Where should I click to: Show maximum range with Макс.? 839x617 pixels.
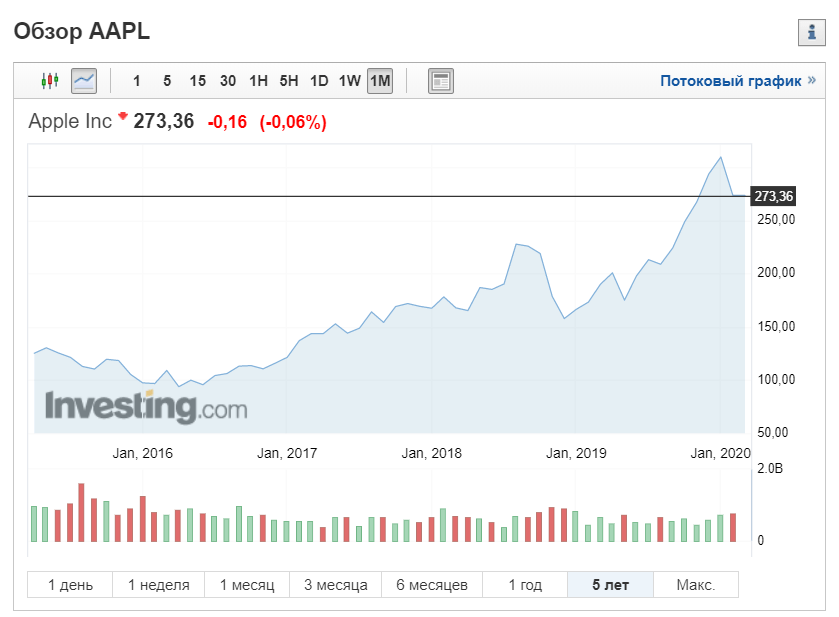695,585
